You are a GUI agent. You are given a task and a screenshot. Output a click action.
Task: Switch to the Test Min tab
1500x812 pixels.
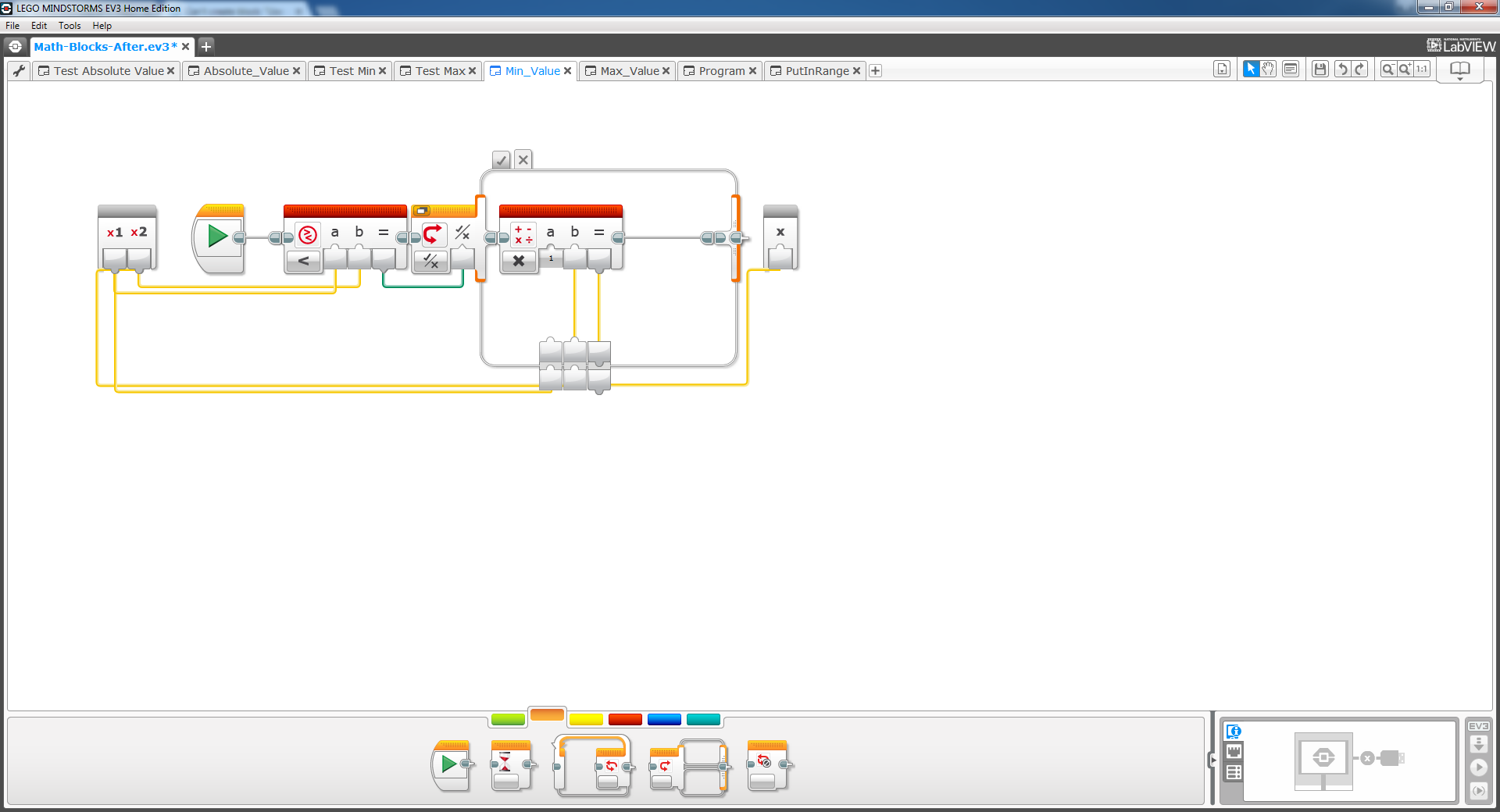(352, 71)
